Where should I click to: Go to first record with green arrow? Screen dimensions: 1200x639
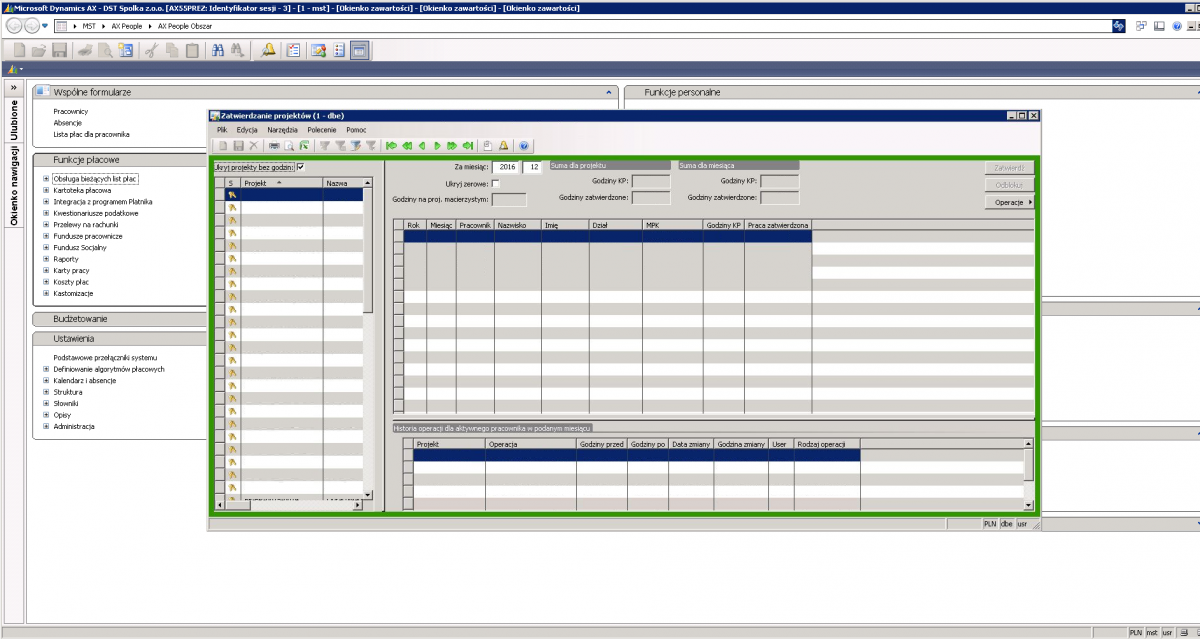[391, 146]
